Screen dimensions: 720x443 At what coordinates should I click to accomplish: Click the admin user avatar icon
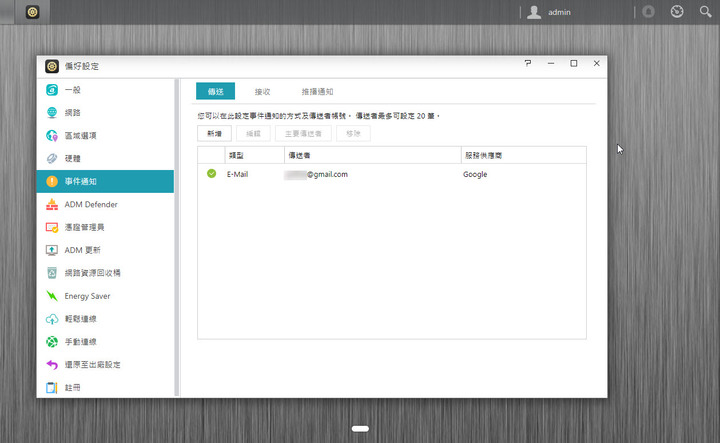coord(534,12)
